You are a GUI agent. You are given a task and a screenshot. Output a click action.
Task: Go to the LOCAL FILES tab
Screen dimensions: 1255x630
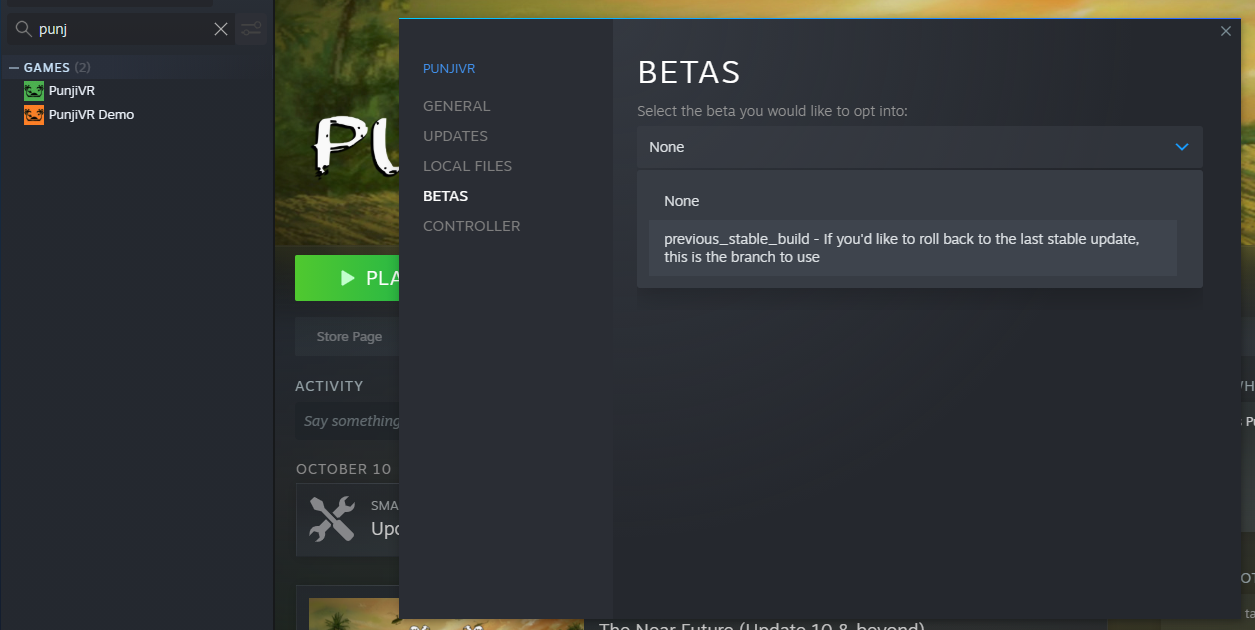pos(467,166)
